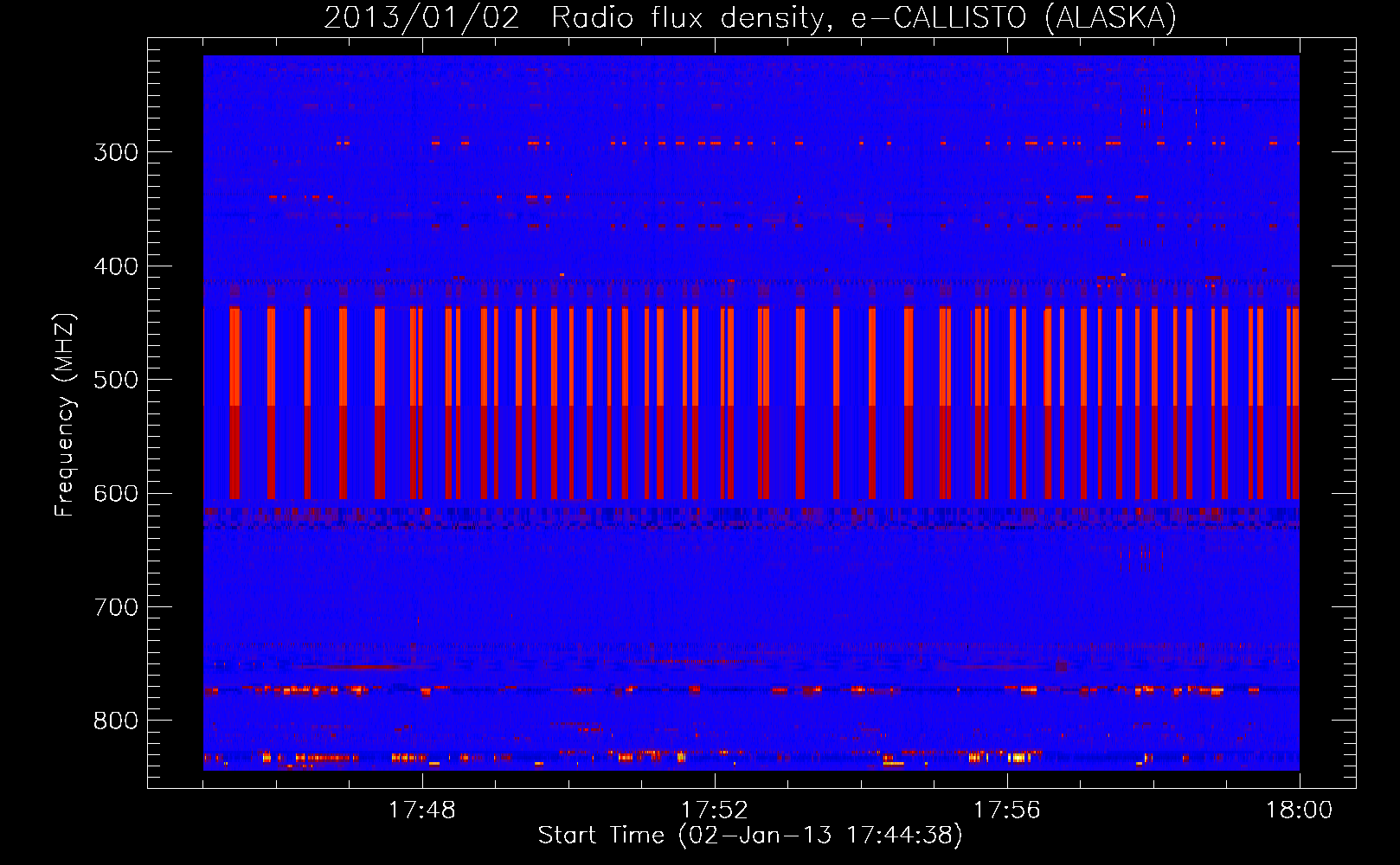Click the 700 frequency tick label
This screenshot has height=865, width=1400.
[x=116, y=607]
